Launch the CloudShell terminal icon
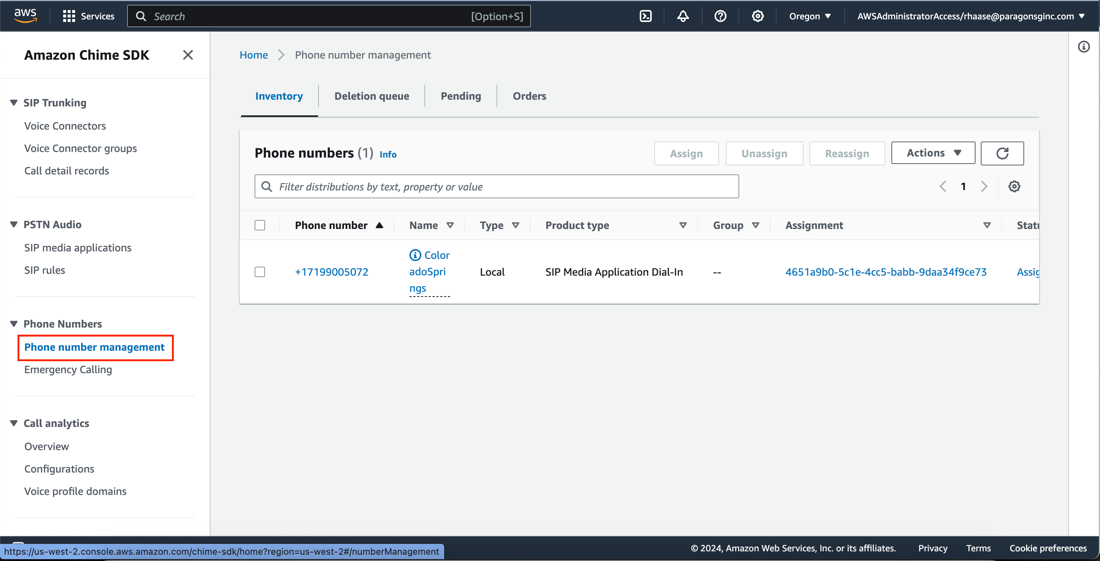Viewport: 1100px width, 565px height. (x=646, y=16)
